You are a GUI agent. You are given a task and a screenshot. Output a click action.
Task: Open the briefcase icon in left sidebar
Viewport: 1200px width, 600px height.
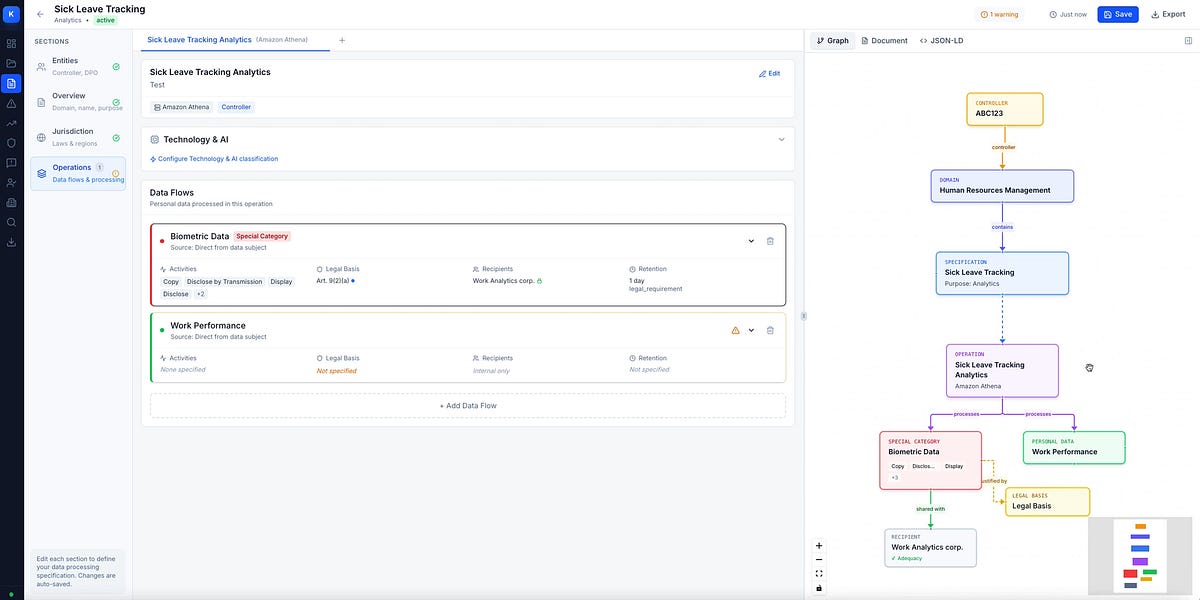[x=11, y=202]
